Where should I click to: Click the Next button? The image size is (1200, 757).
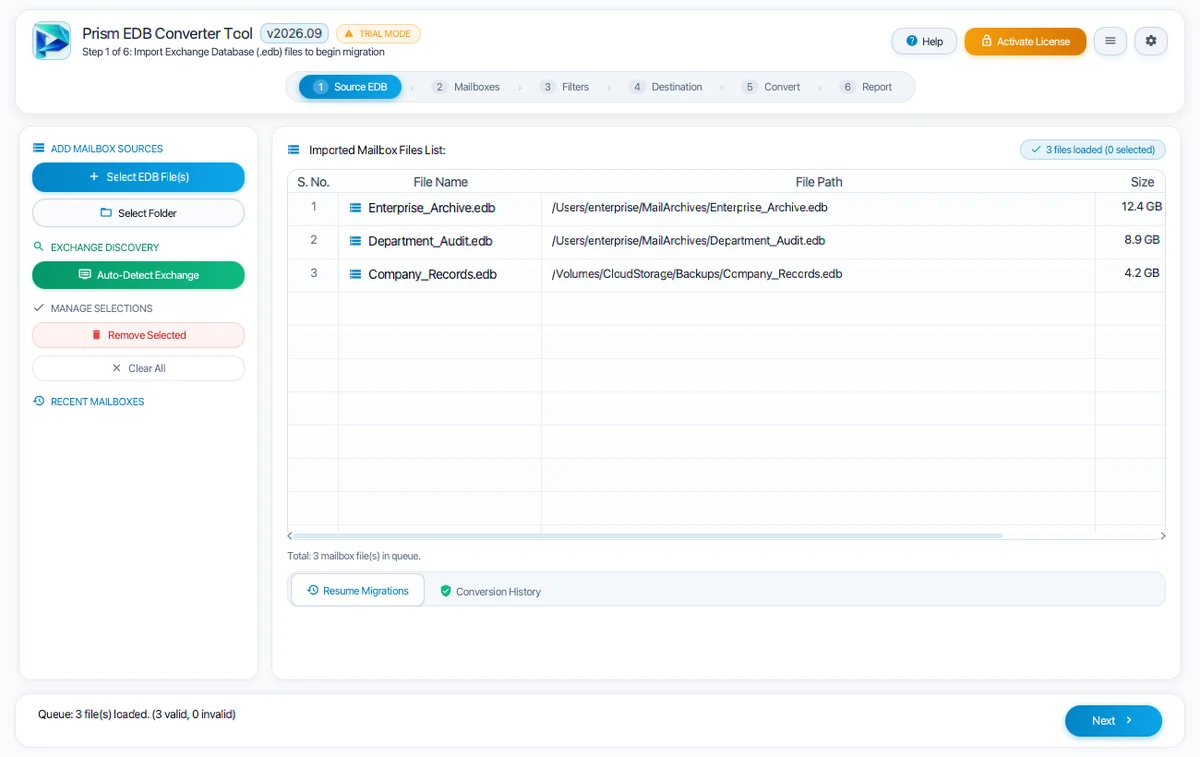(1113, 721)
